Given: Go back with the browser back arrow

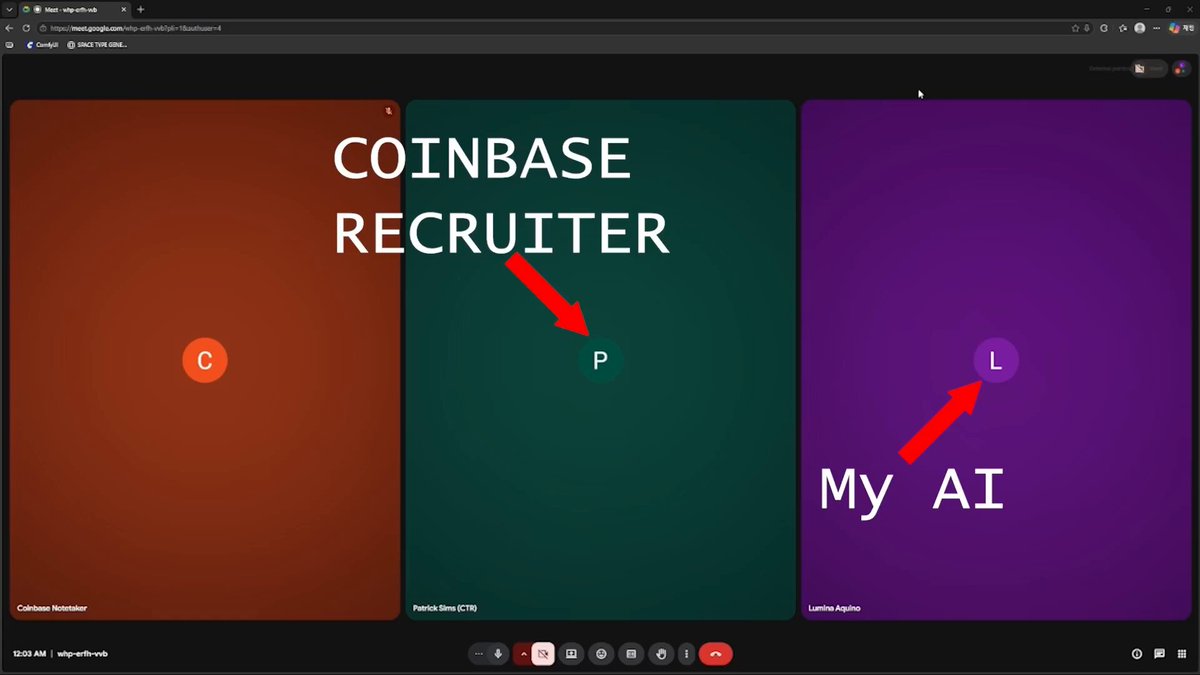Looking at the screenshot, I should [9, 28].
